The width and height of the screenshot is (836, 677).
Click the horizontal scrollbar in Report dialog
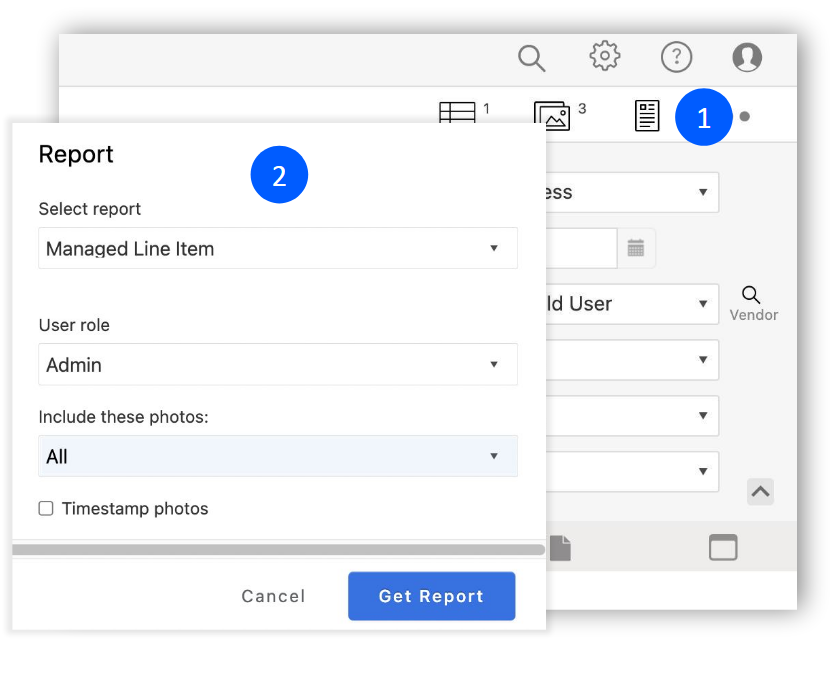[x=278, y=549]
